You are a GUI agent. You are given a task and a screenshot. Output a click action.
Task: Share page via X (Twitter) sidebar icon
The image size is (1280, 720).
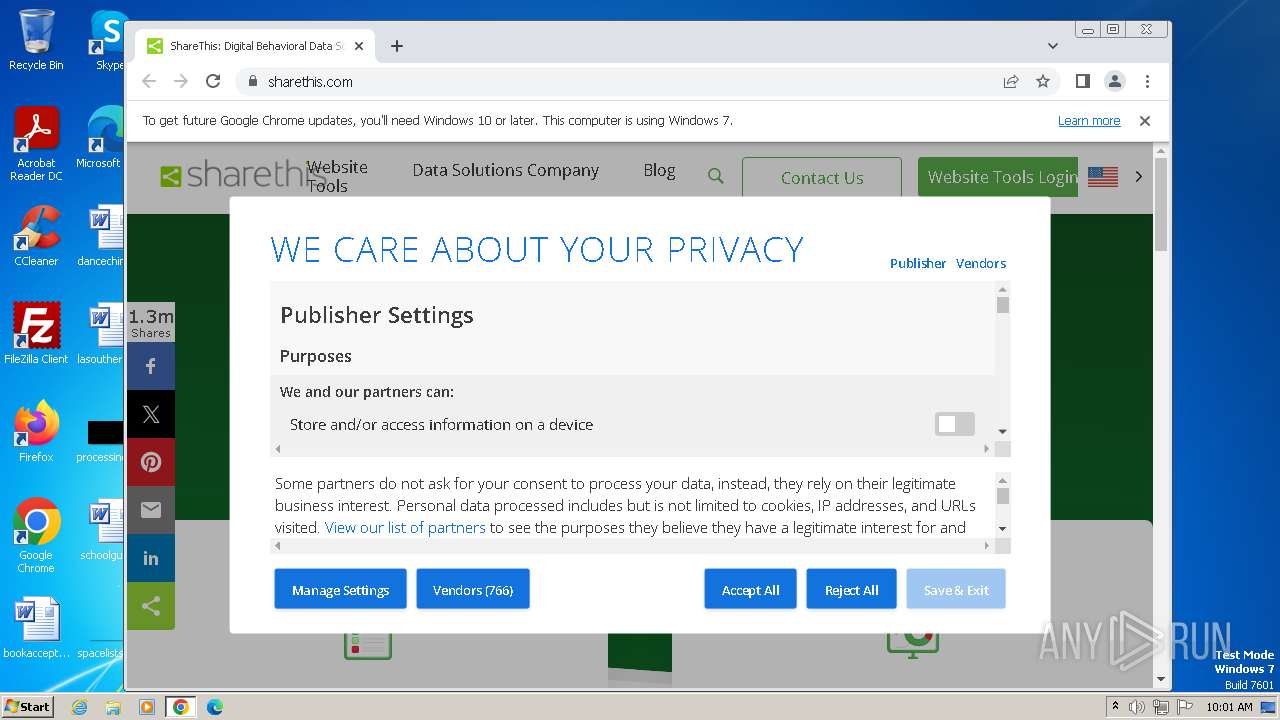click(151, 414)
